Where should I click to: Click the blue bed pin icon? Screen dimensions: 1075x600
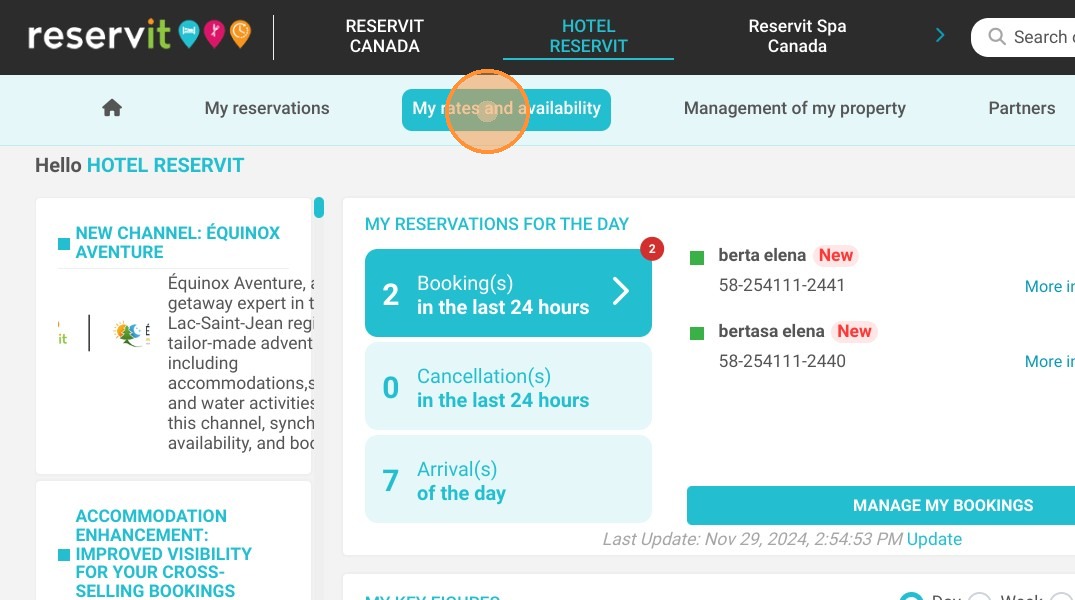coord(189,34)
